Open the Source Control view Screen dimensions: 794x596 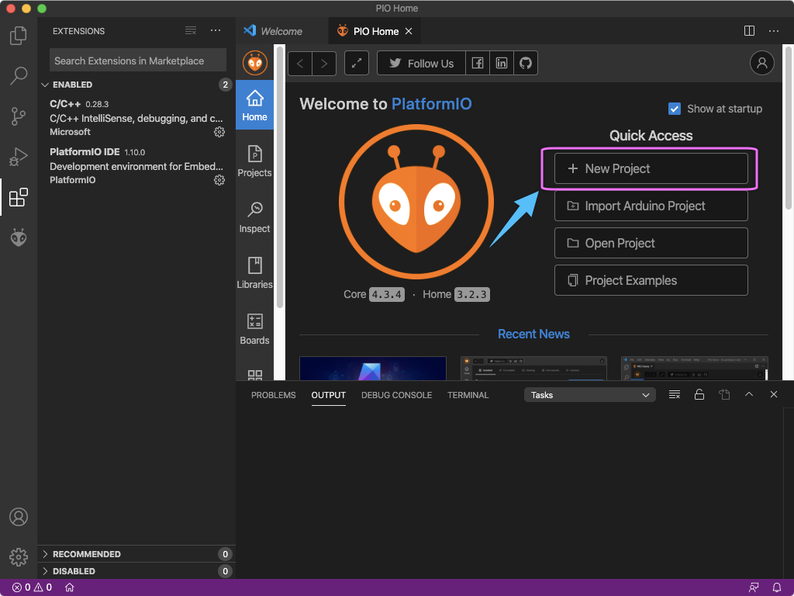pos(18,116)
